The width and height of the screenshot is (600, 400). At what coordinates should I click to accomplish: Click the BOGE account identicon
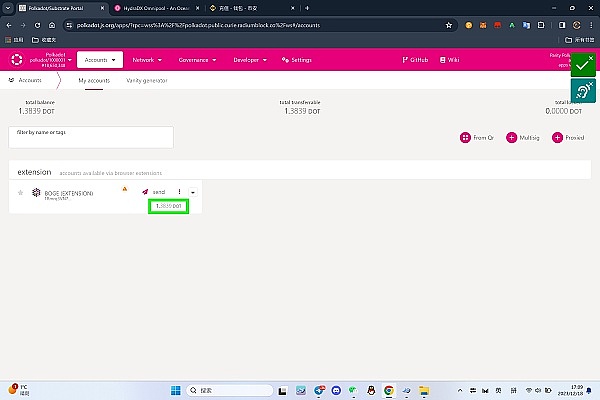pos(36,192)
